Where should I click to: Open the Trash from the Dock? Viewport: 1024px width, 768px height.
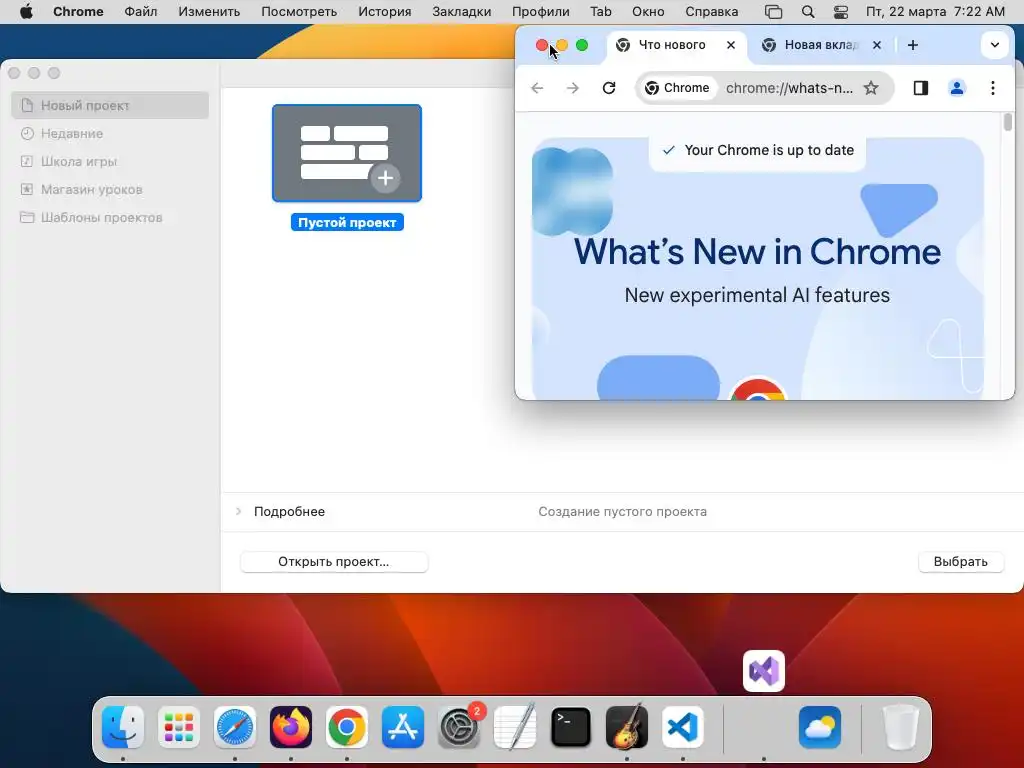pos(901,727)
